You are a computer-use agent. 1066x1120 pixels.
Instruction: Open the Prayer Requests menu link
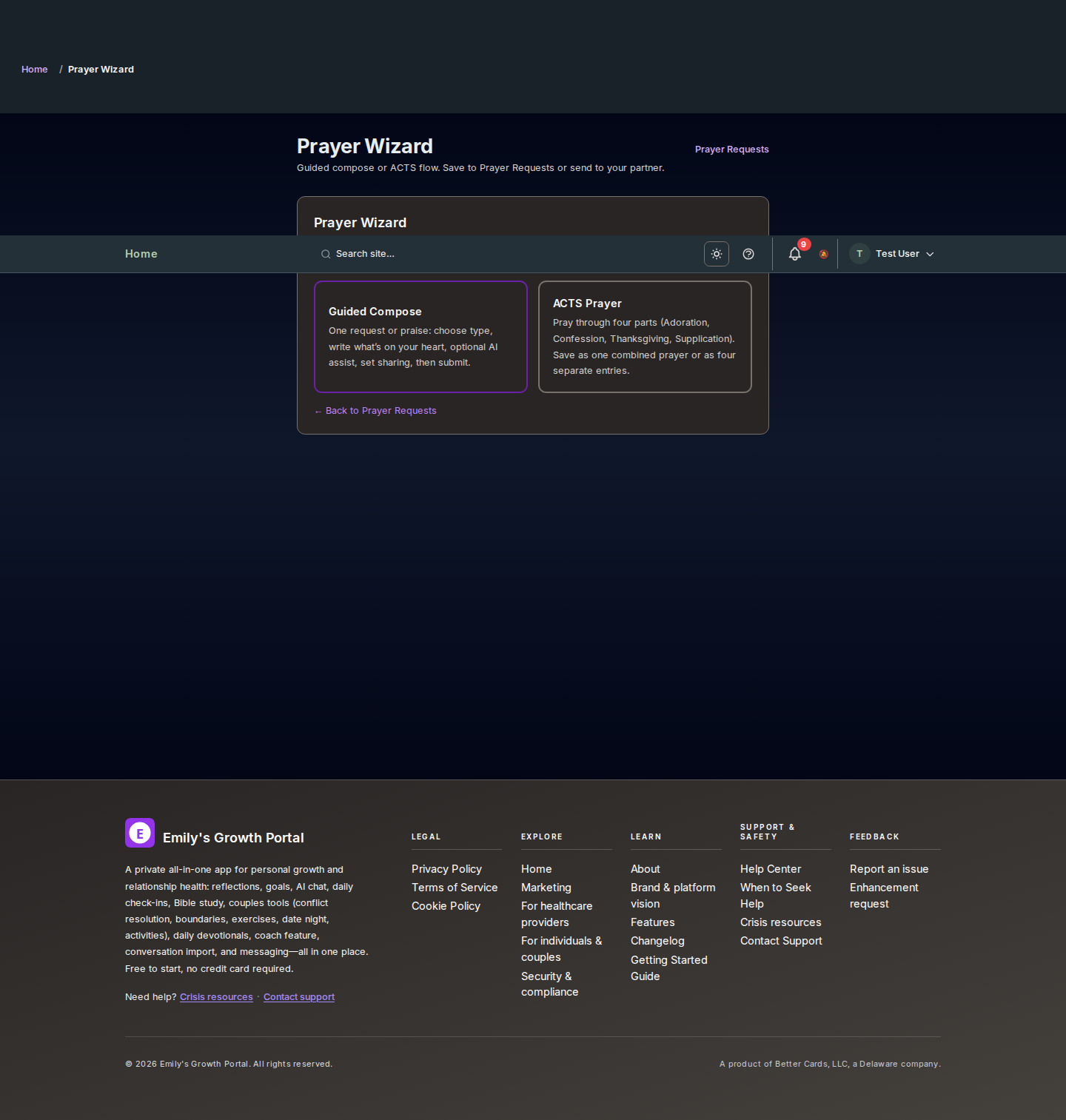(x=731, y=149)
